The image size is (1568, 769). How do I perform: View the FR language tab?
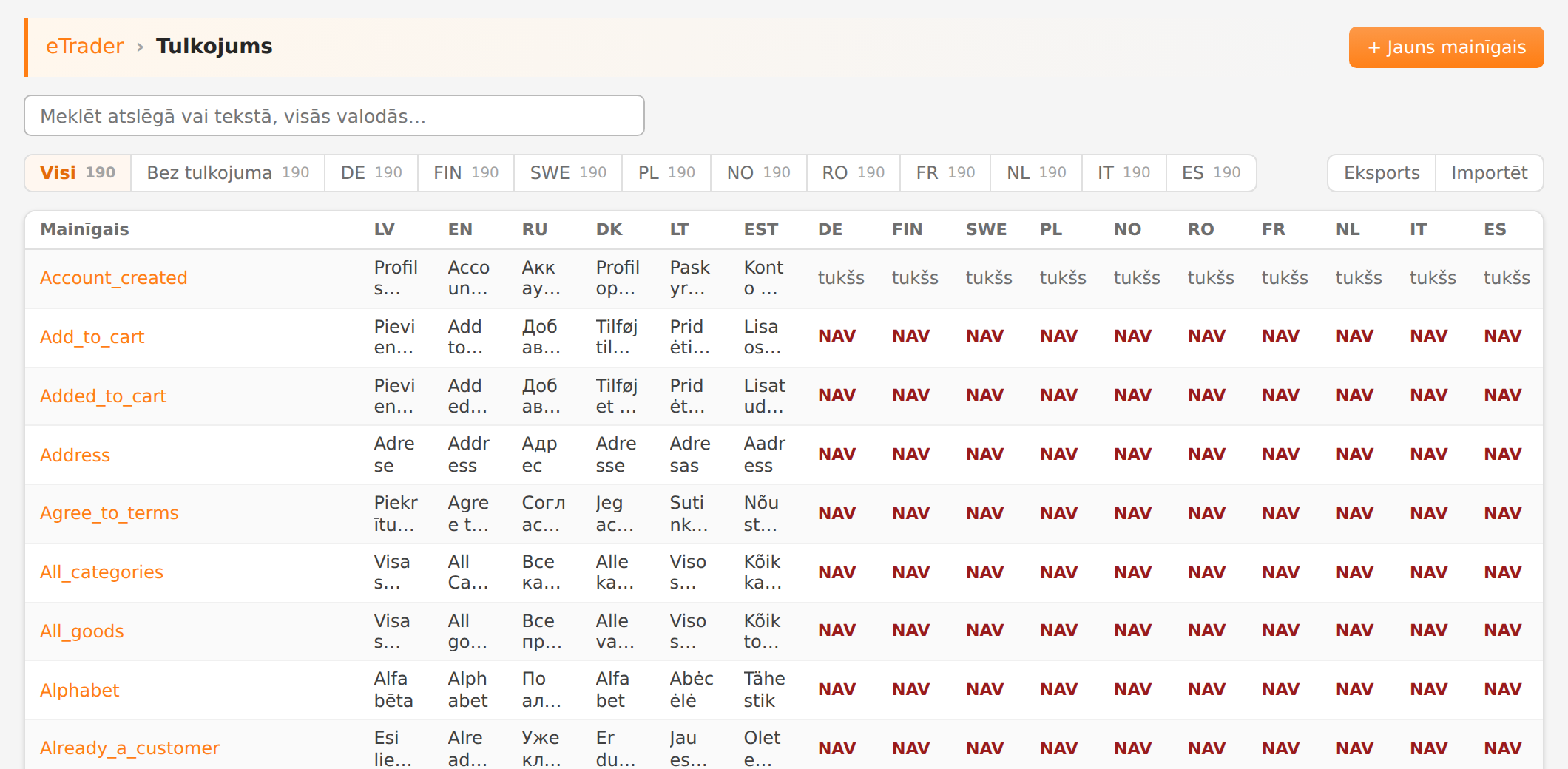(945, 173)
